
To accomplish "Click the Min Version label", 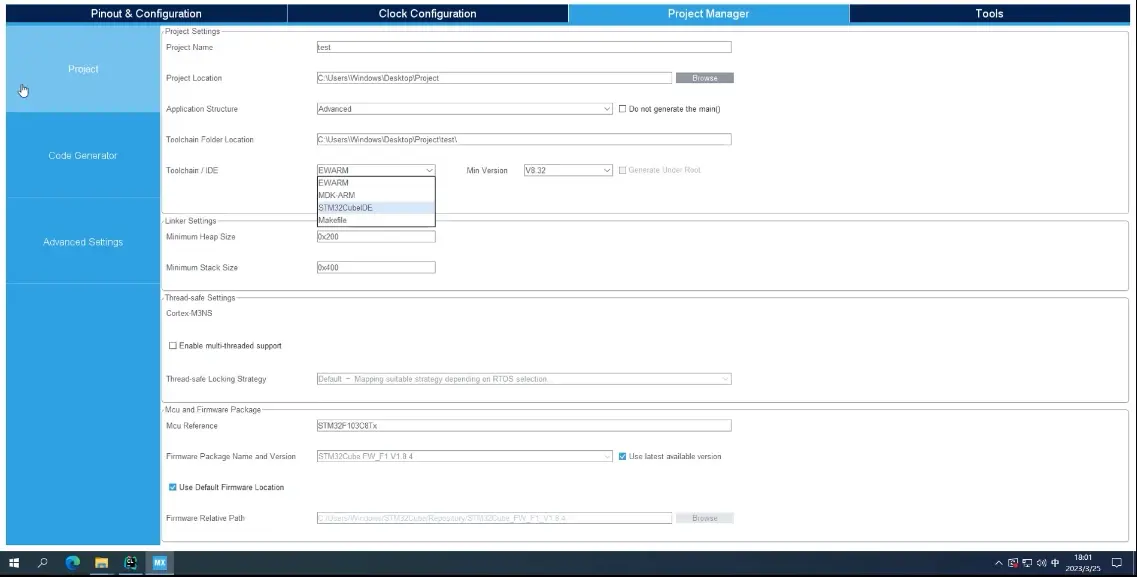I will [487, 170].
